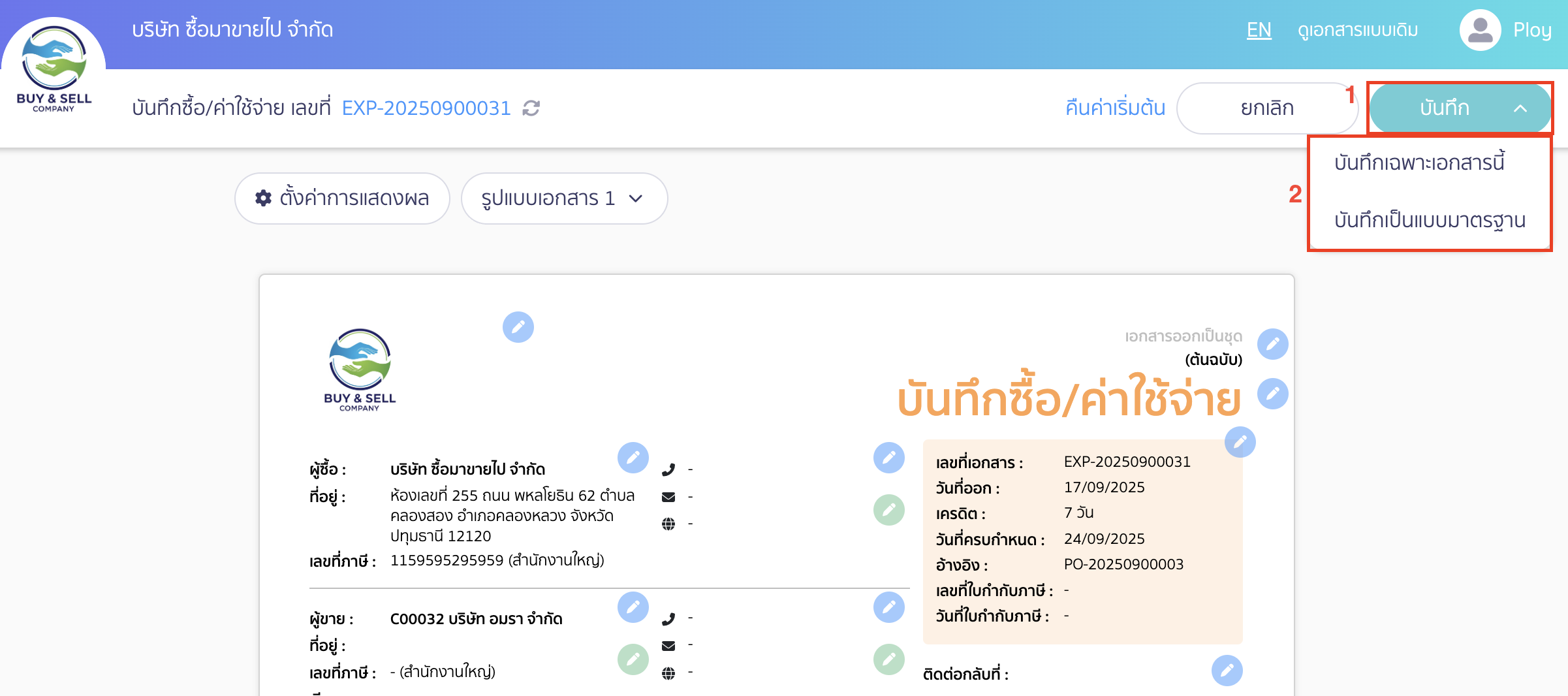Click the seller website globe icon
1568x696 pixels.
(x=668, y=673)
